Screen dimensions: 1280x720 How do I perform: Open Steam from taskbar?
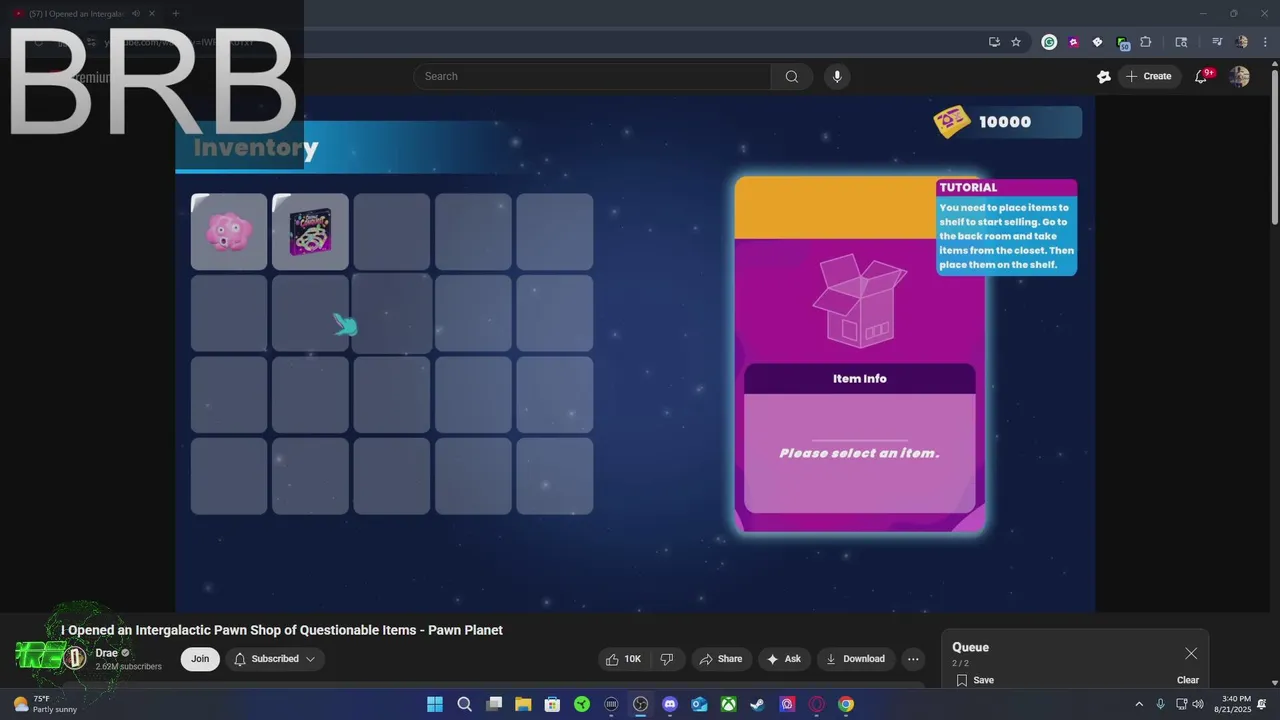pos(758,704)
